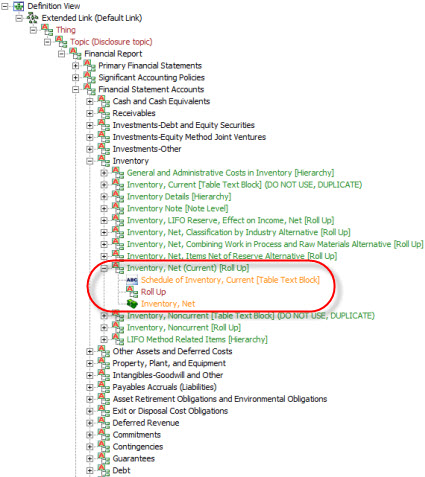Image resolution: width=425 pixels, height=477 pixels.
Task: Select Topic (Disclosure topic) item
Action: tap(111, 42)
